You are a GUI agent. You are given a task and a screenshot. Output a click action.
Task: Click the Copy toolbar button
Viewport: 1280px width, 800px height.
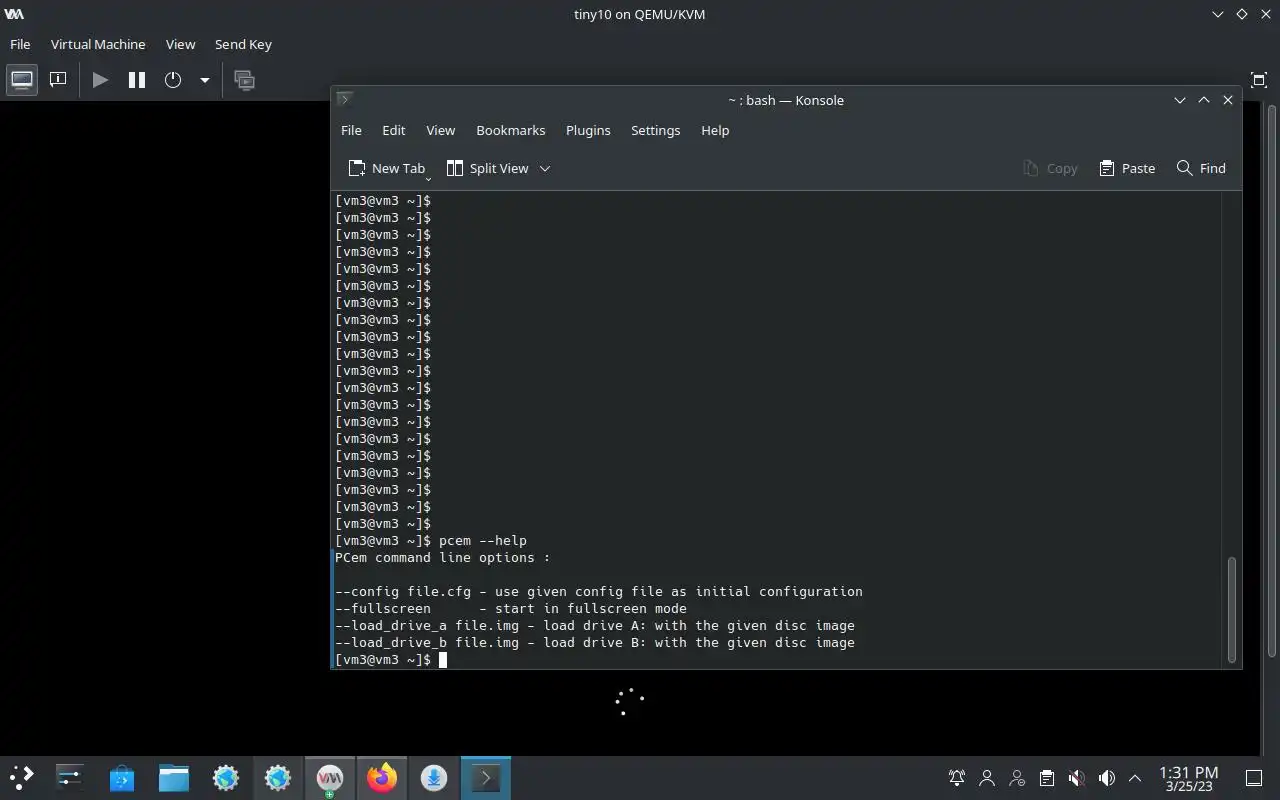(1050, 168)
